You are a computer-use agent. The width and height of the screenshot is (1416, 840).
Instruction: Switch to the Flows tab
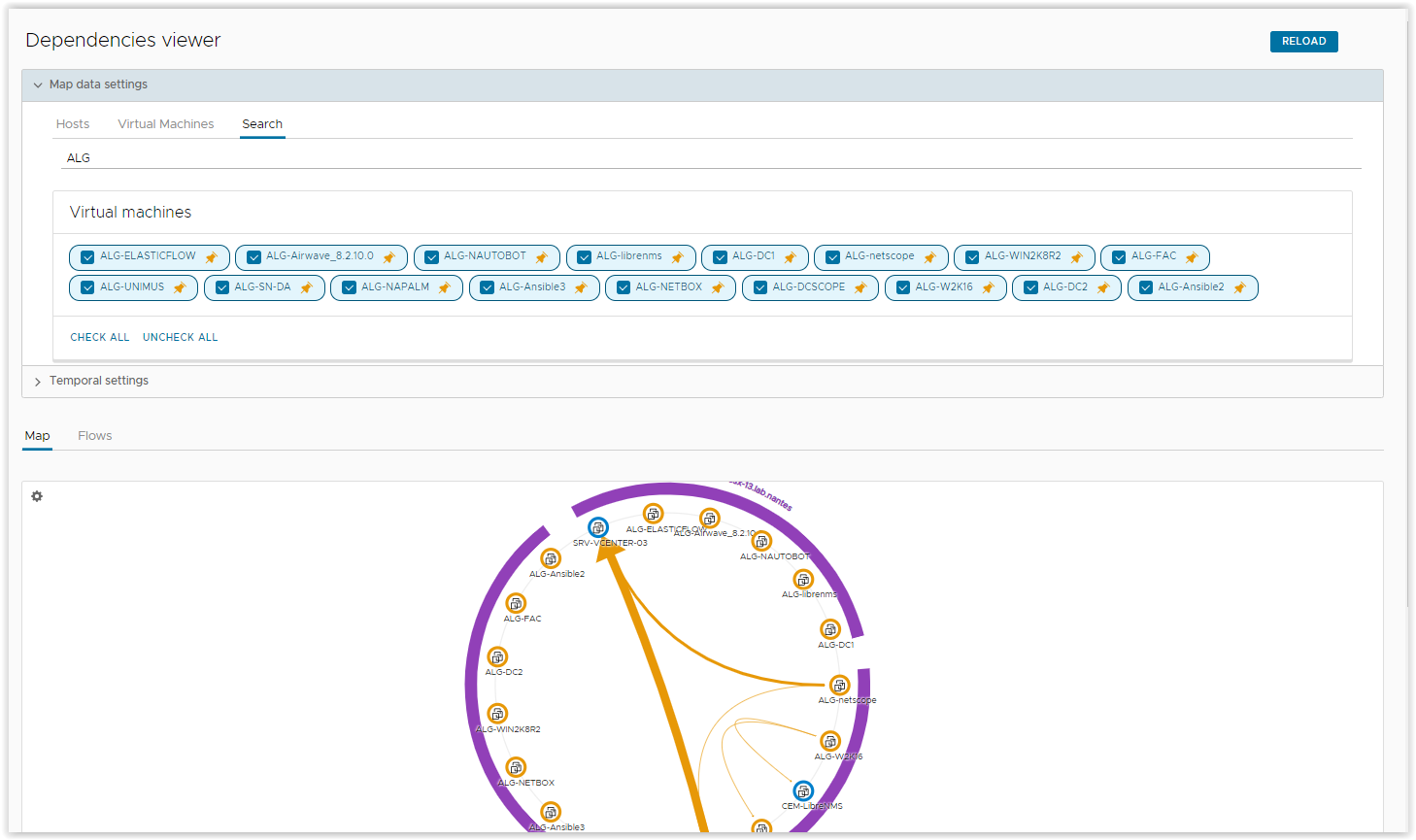[x=95, y=436]
